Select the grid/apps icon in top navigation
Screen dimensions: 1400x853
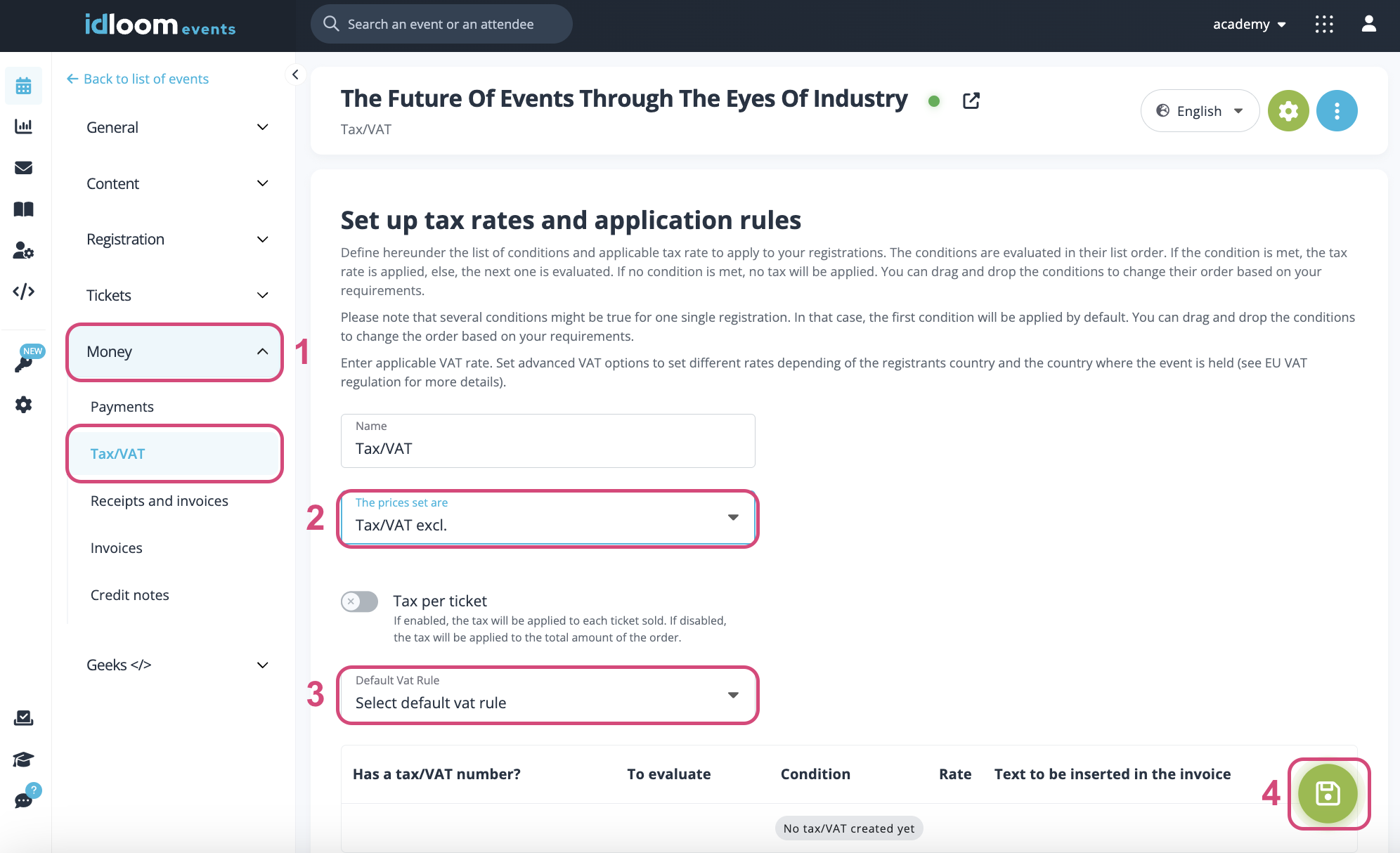tap(1324, 25)
